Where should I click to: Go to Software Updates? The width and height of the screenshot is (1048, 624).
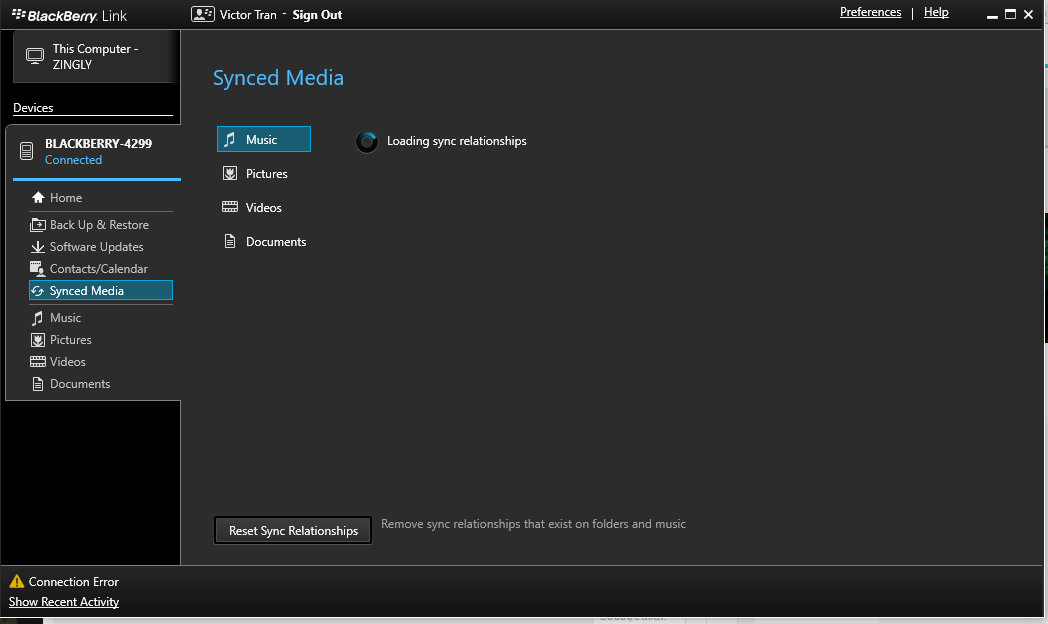click(101, 247)
